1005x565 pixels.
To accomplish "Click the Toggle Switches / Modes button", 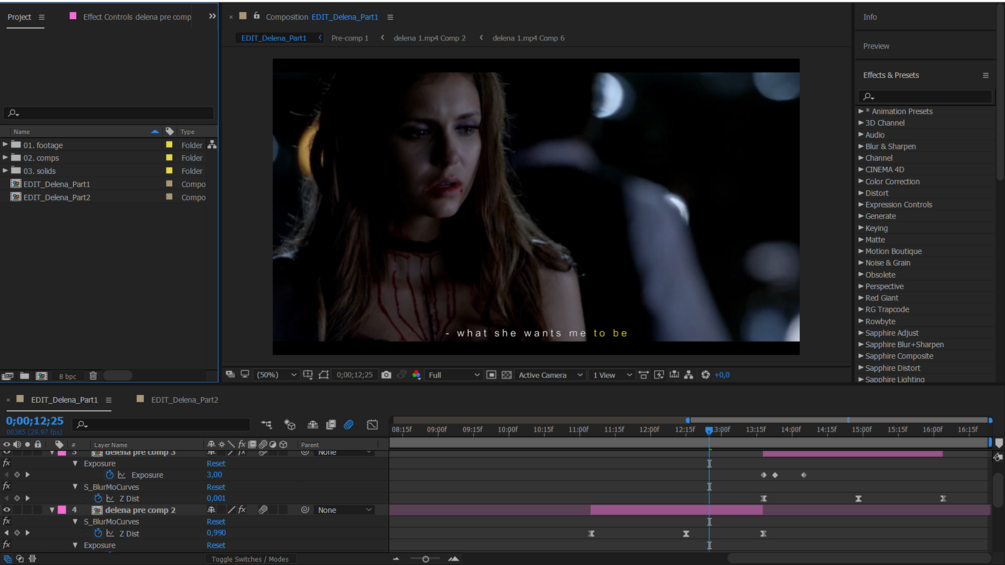I will pos(250,559).
